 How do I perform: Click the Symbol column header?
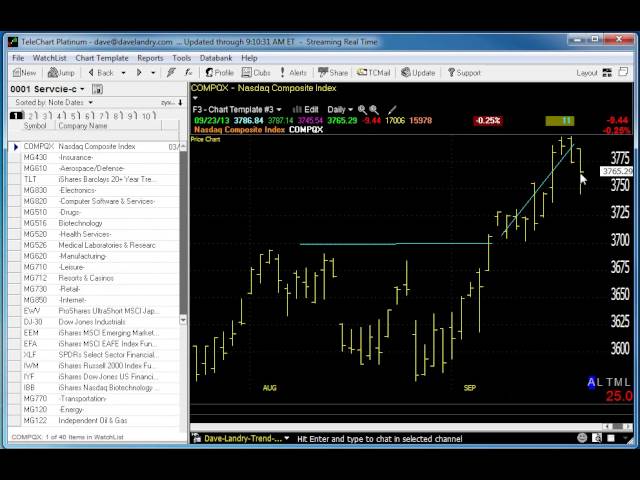(x=35, y=126)
